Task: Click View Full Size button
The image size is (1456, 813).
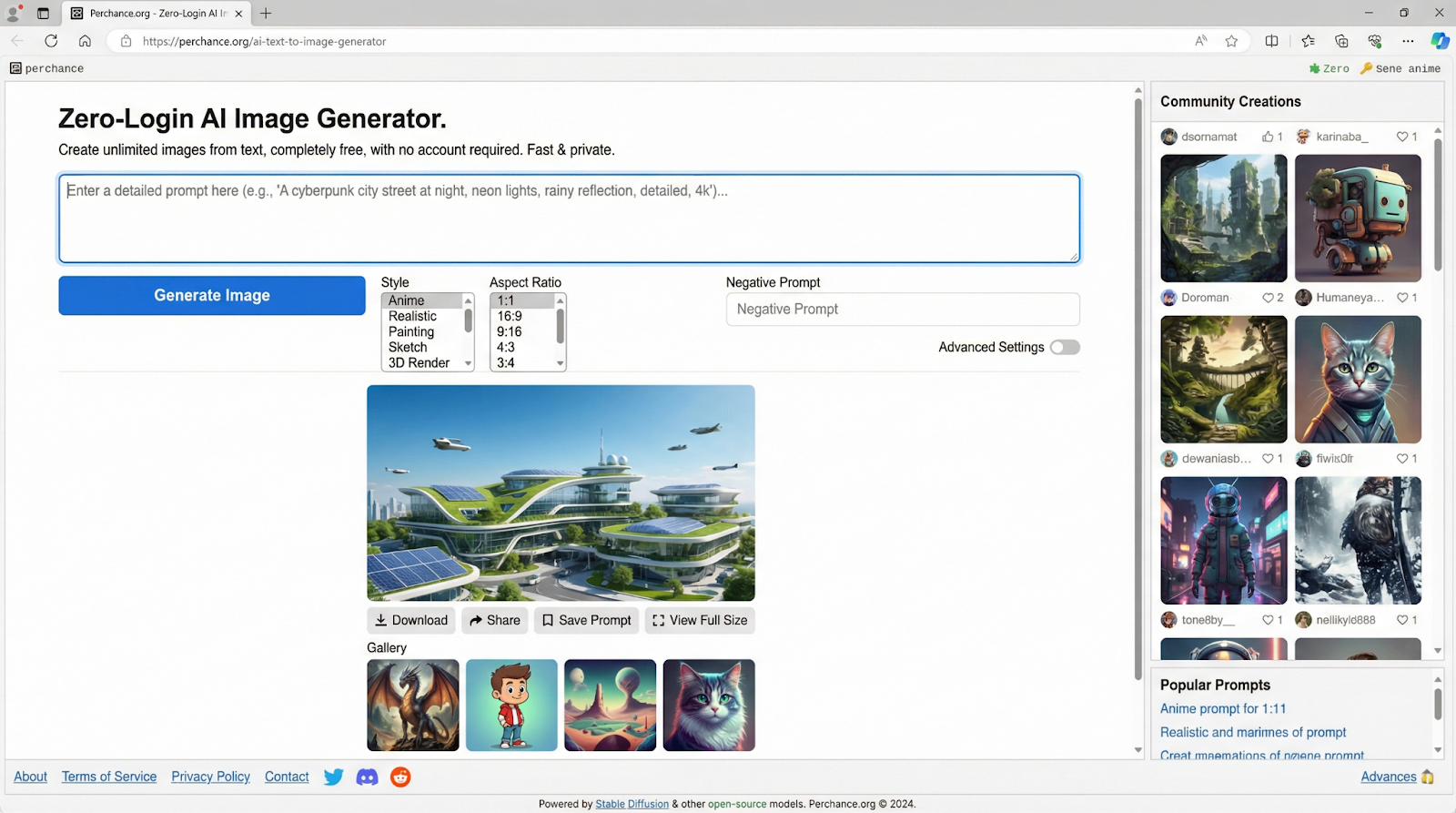Action: tap(700, 620)
